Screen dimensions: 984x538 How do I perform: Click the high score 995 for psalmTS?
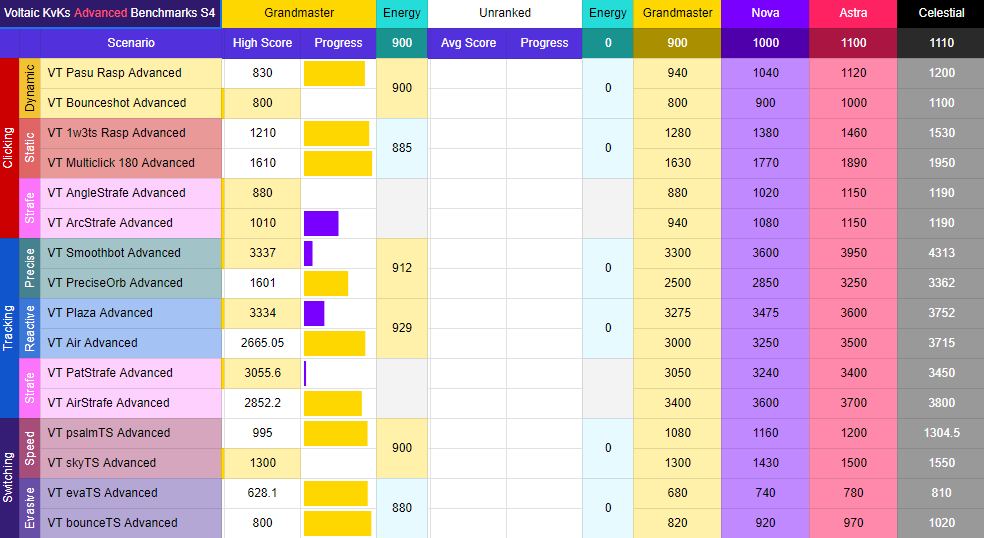(x=262, y=433)
